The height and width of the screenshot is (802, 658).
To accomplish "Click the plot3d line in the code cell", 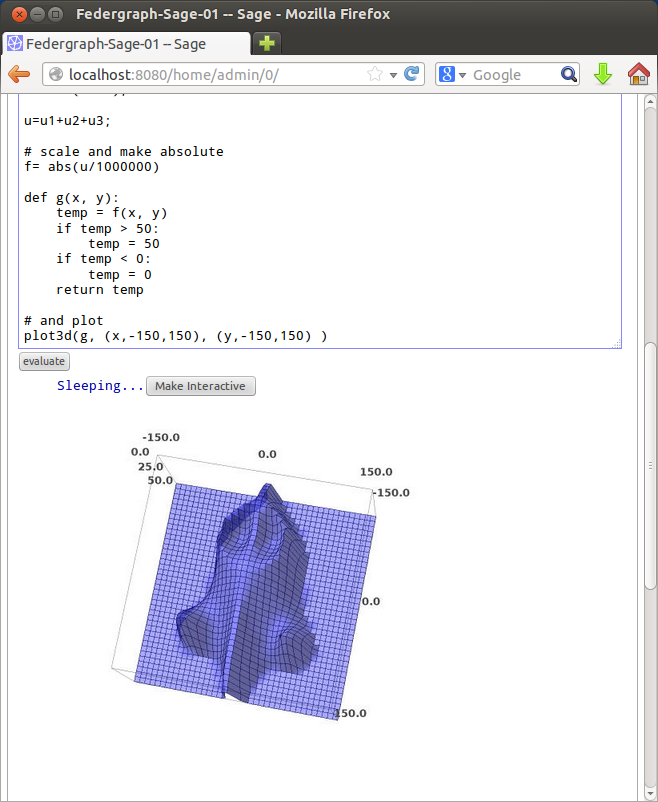I will tap(175, 336).
